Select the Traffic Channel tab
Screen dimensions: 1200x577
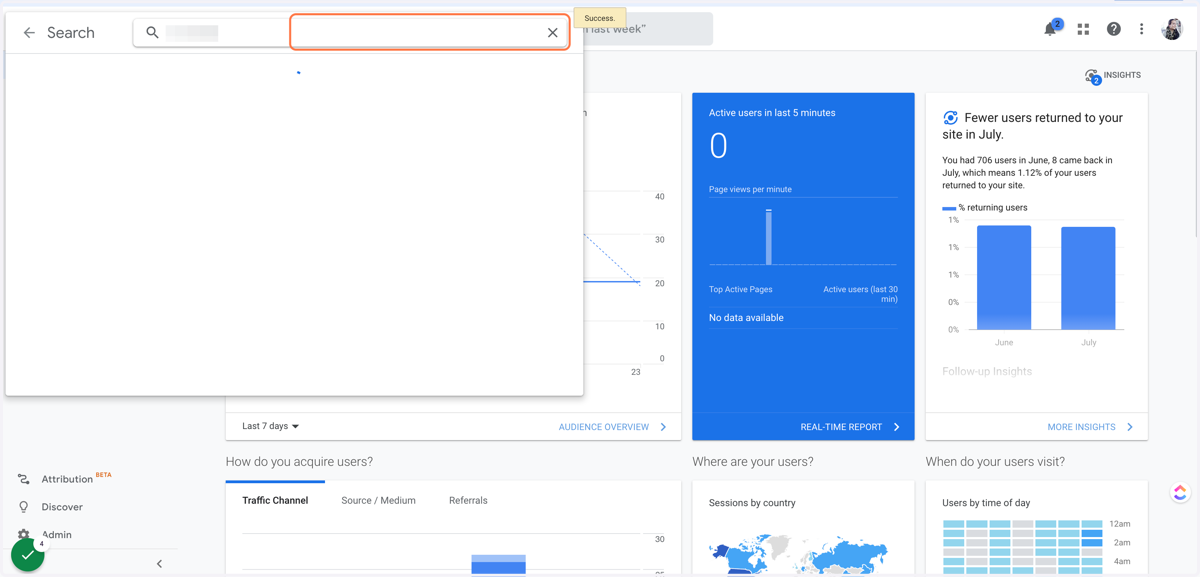275,500
